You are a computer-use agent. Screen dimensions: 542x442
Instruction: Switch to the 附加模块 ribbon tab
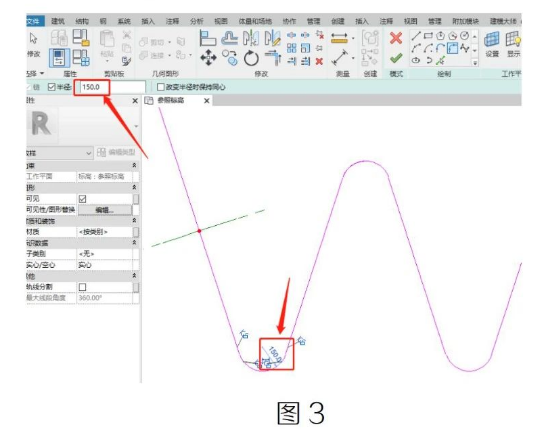click(x=466, y=21)
